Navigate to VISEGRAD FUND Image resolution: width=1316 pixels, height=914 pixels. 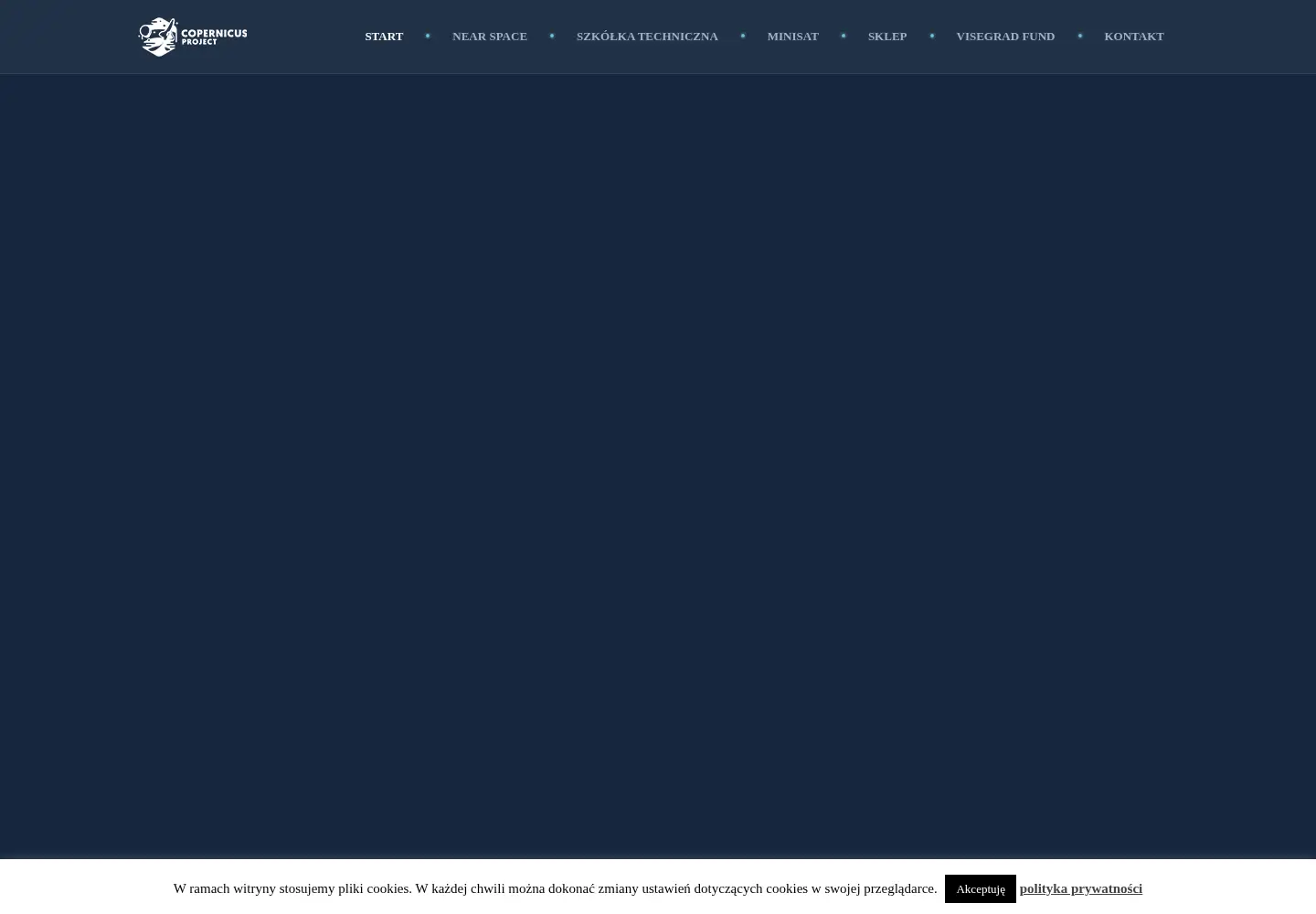pyautogui.click(x=1005, y=37)
